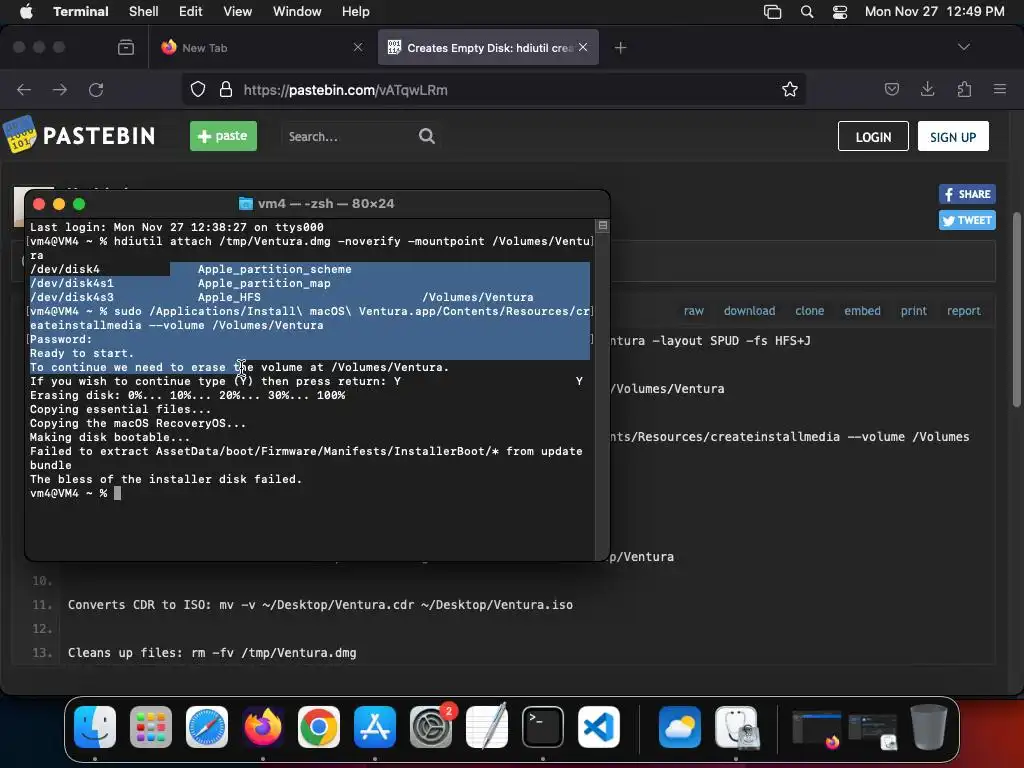
Task: Open the View menu
Action: pyautogui.click(x=237, y=11)
